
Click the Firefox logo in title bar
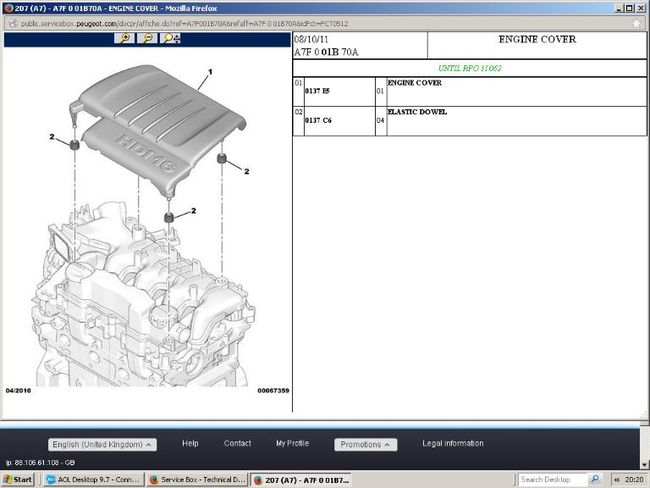coord(7,8)
